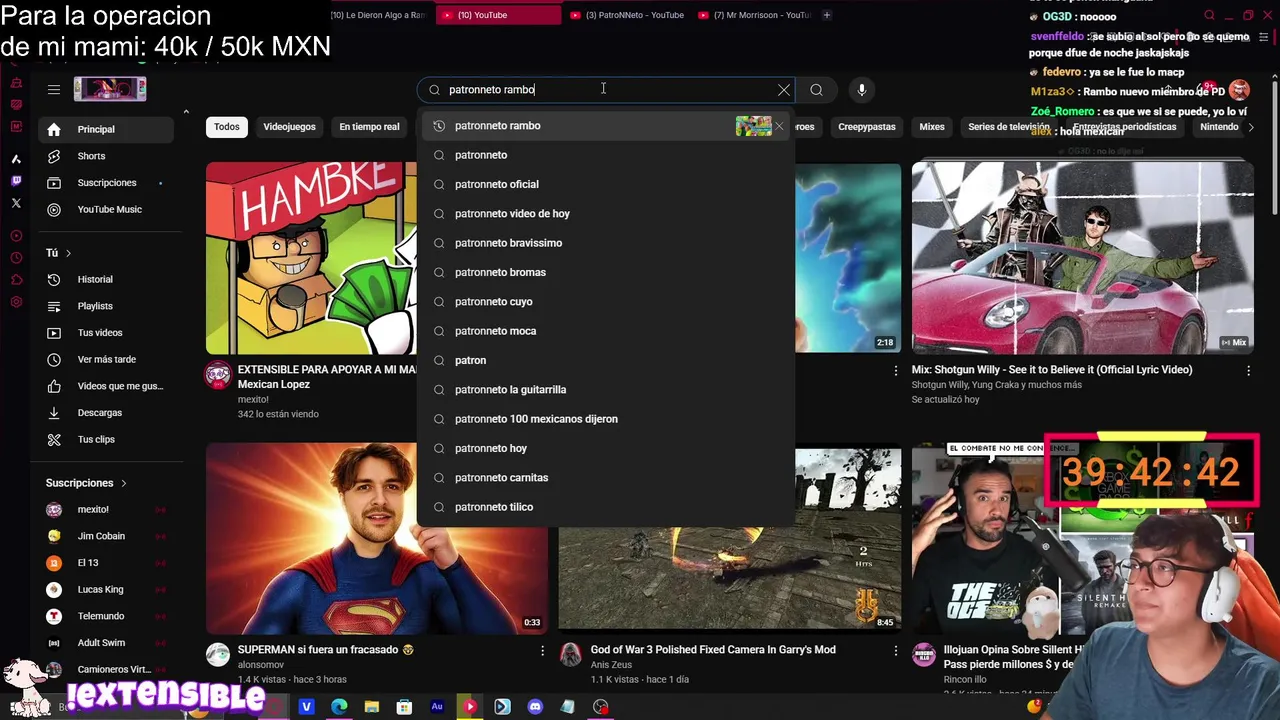Image resolution: width=1280 pixels, height=720 pixels.
Task: Open Microsoft Edge from the taskbar
Action: coord(339,707)
